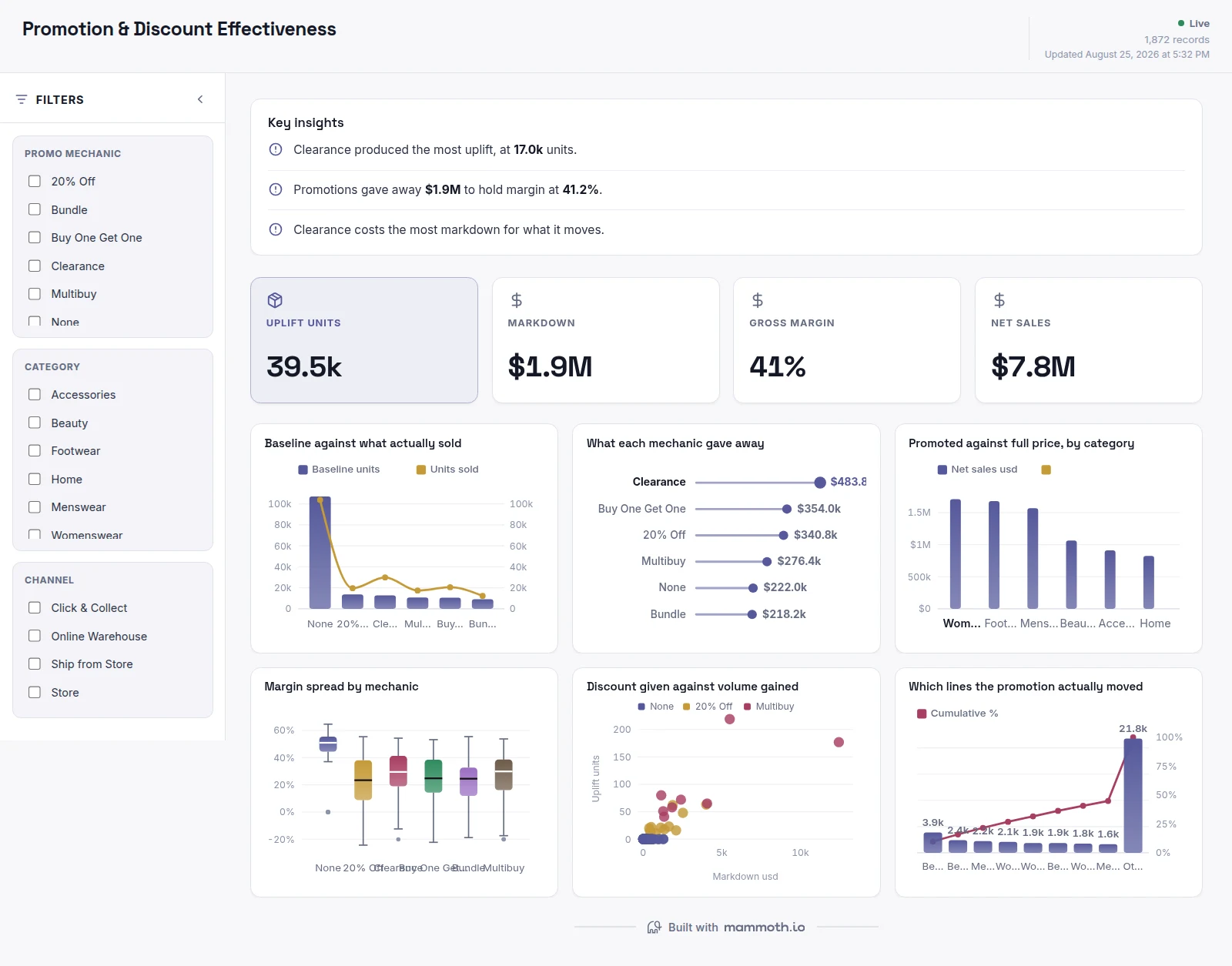The image size is (1232, 966).
Task: Click the green Buy One Get One box
Action: click(x=434, y=776)
